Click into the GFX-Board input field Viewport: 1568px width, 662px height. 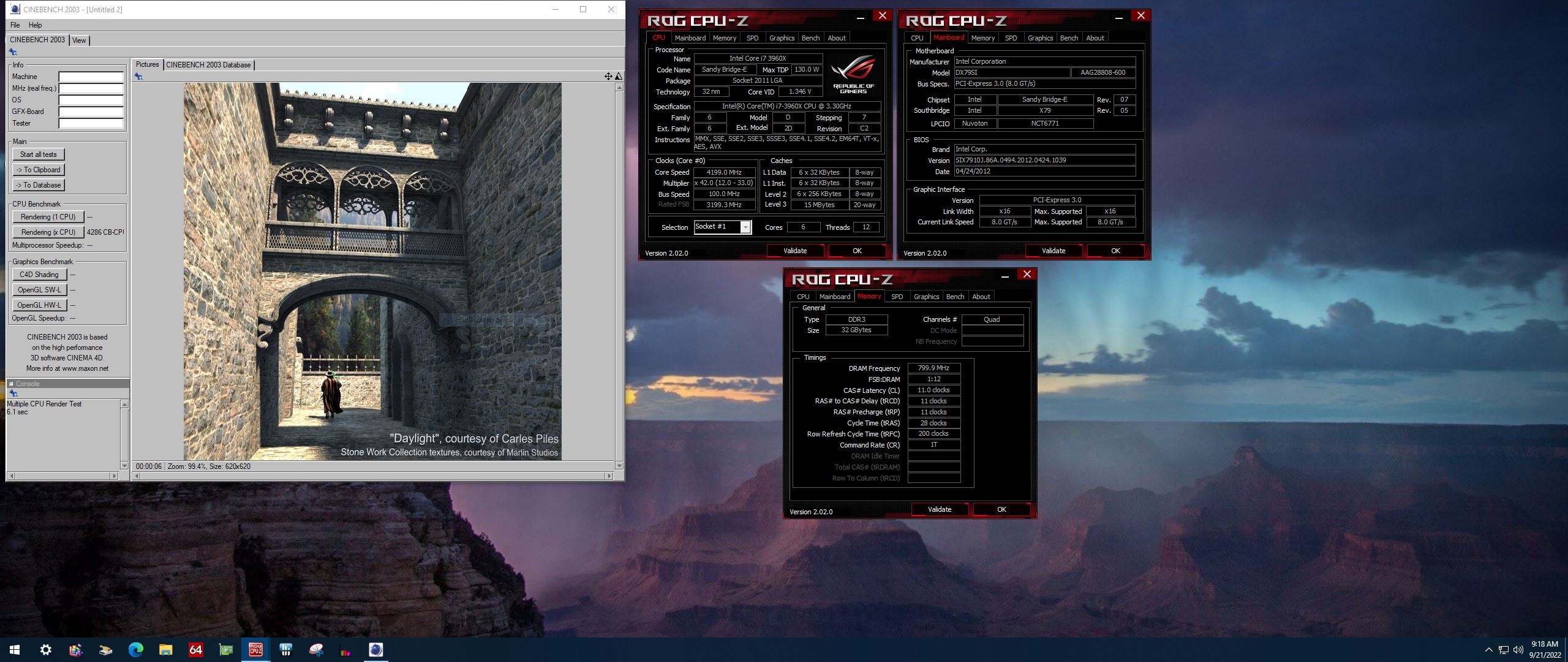91,112
